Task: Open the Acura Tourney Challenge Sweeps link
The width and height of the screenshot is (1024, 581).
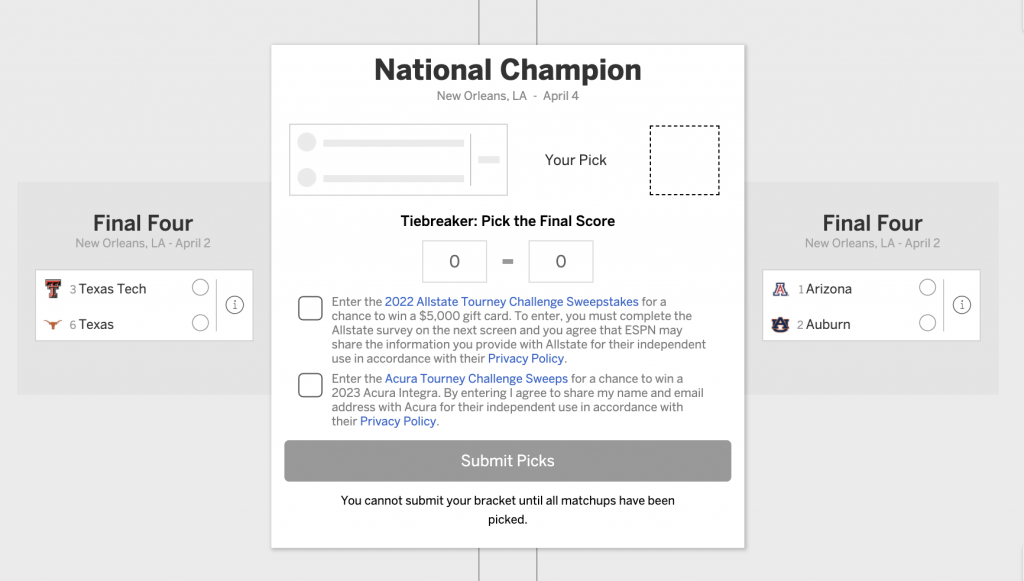Action: 476,379
